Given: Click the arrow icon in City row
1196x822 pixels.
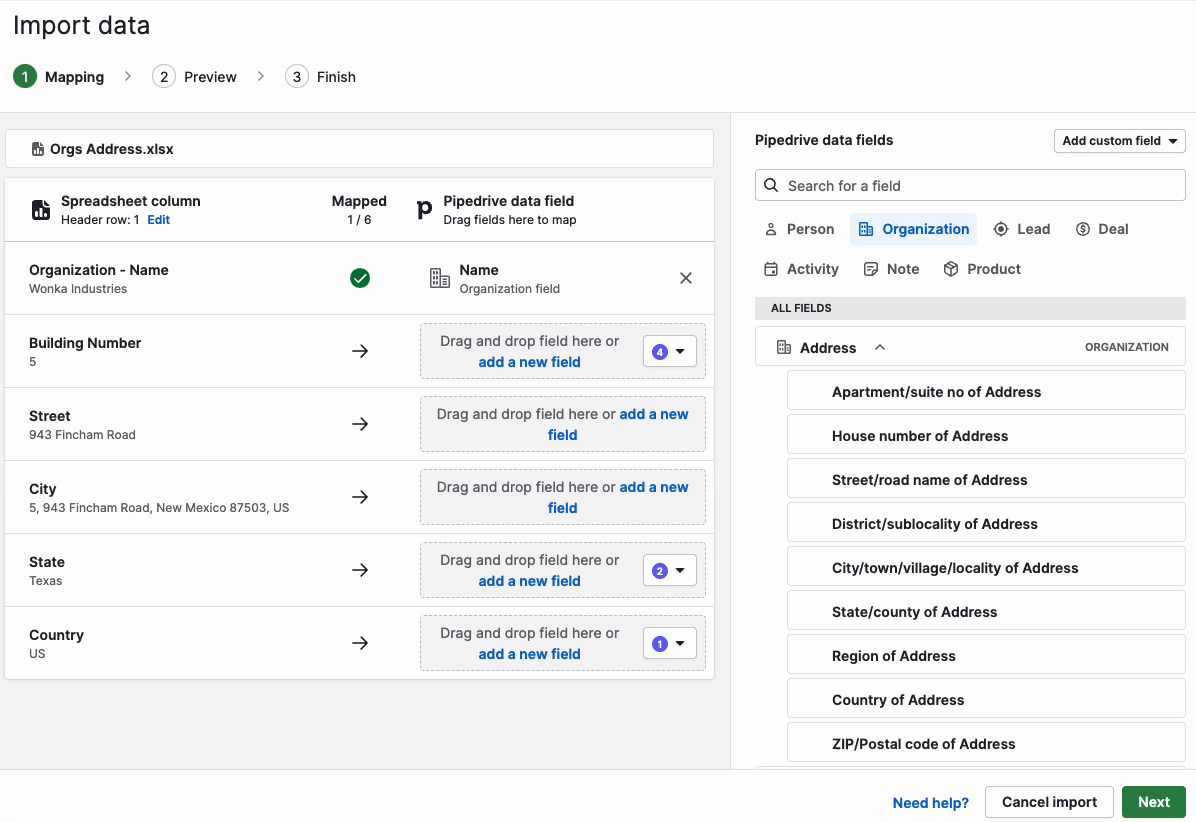Looking at the screenshot, I should pyautogui.click(x=360, y=497).
